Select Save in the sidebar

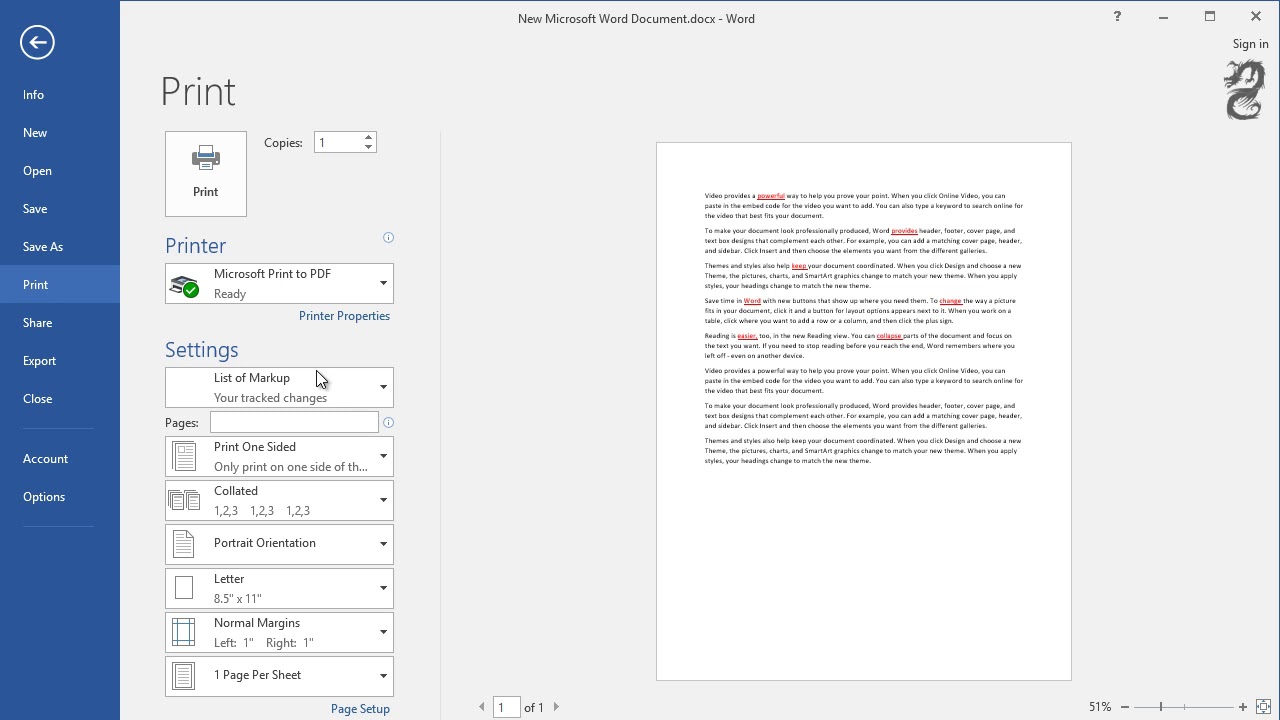pyautogui.click(x=60, y=209)
